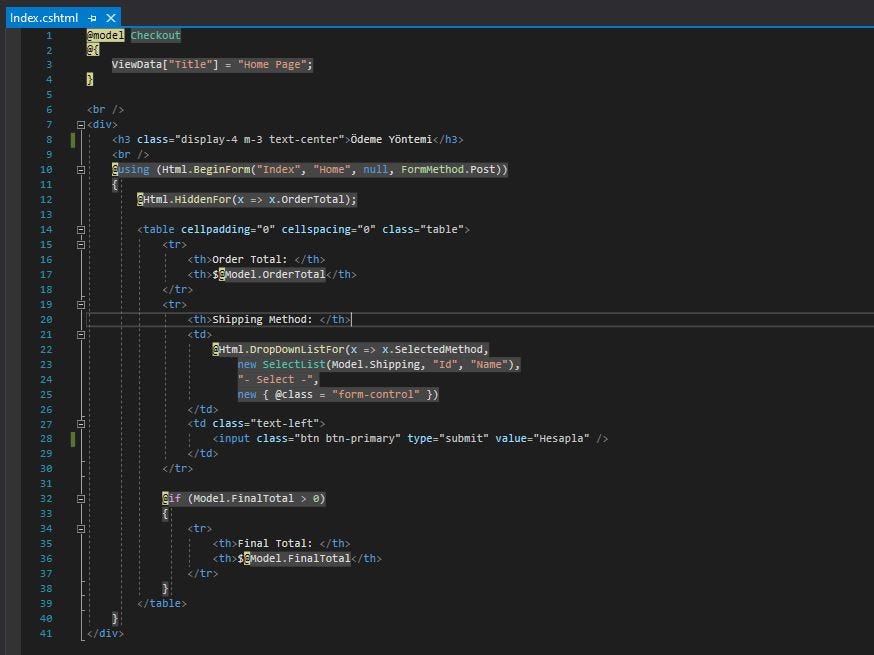Click line number 20 in the gutter

pyautogui.click(x=46, y=319)
